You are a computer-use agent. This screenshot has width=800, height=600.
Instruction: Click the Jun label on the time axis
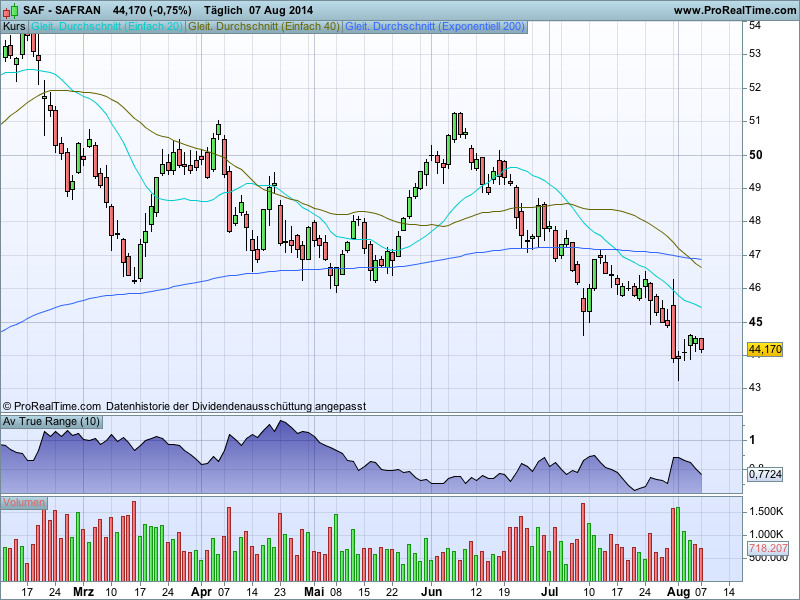[432, 592]
